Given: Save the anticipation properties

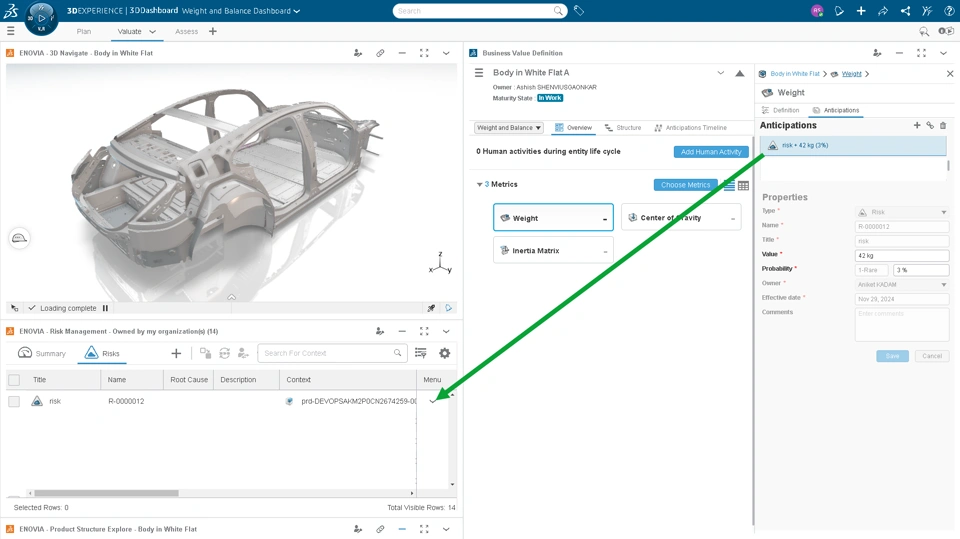Looking at the screenshot, I should 892,356.
